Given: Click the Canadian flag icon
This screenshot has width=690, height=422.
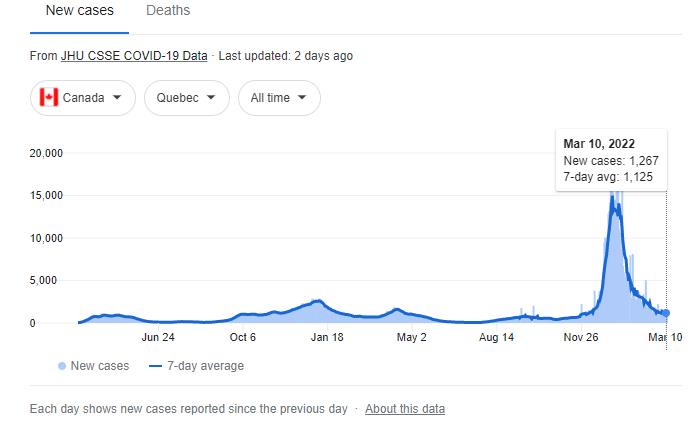Looking at the screenshot, I should pyautogui.click(x=49, y=97).
